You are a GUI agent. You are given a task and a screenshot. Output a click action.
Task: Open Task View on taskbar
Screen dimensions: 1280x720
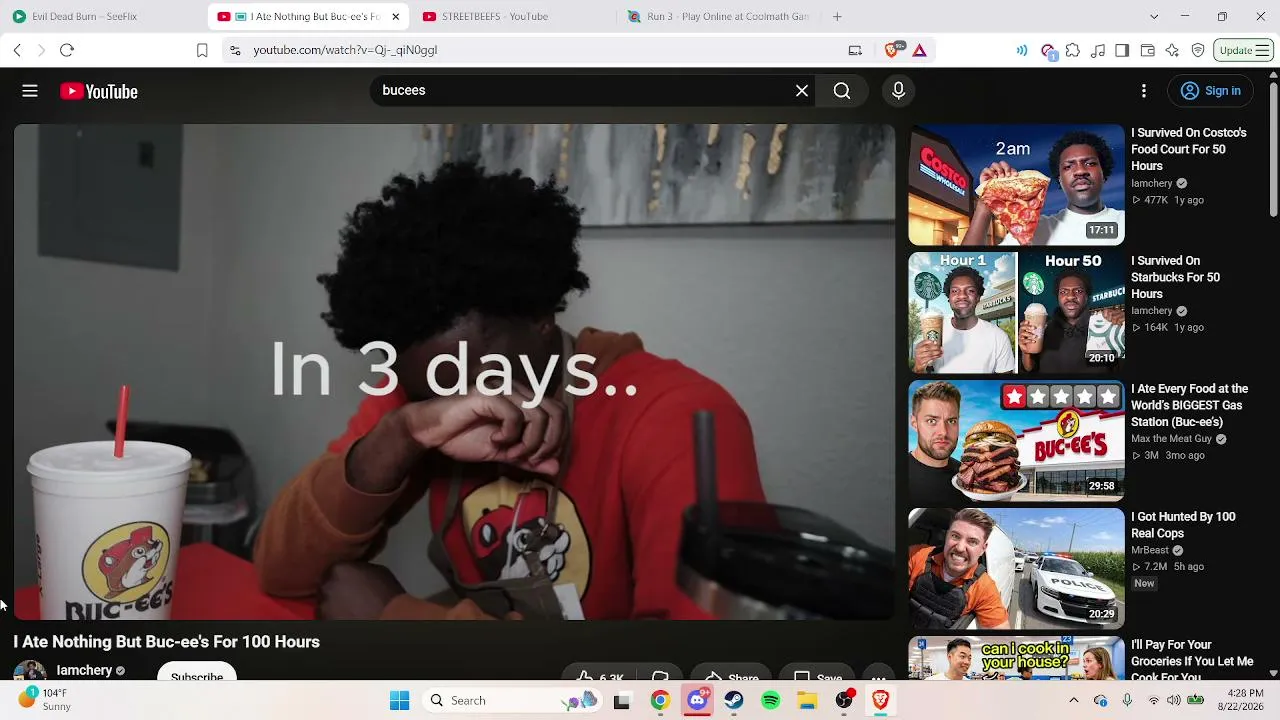click(x=622, y=701)
